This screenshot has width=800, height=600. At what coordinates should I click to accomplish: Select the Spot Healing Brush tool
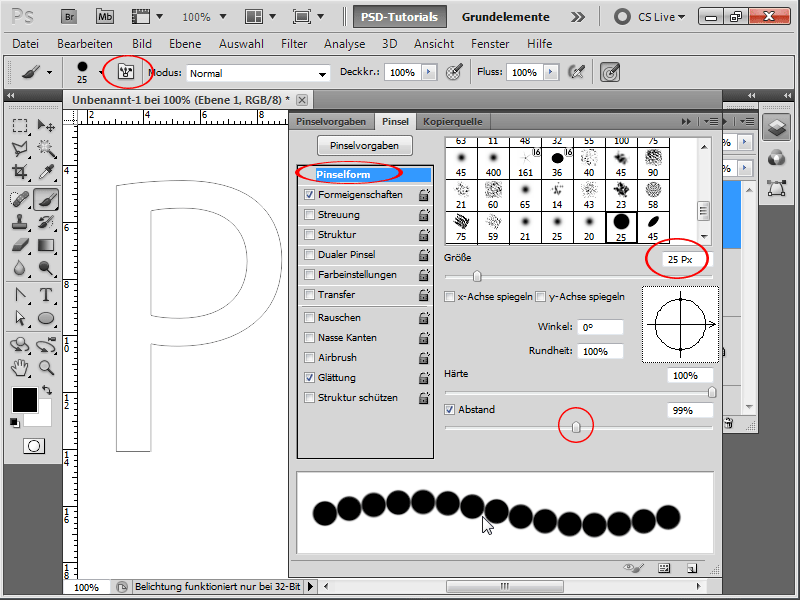point(20,199)
